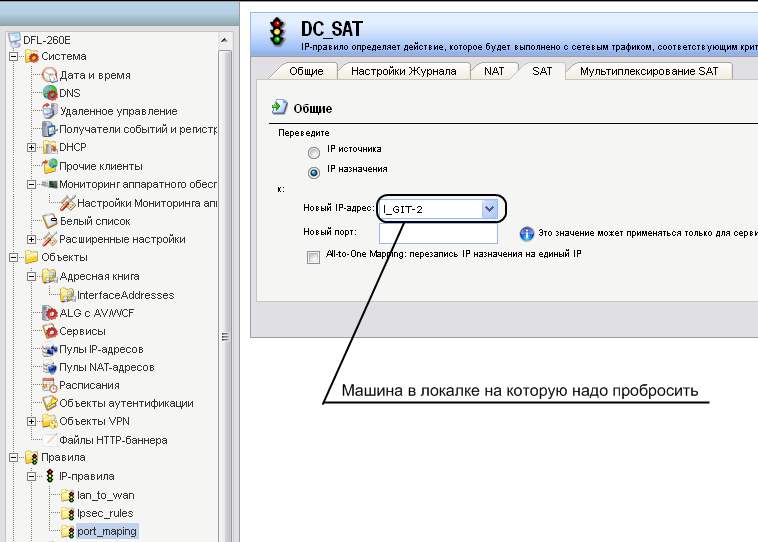Click the blue info icon near Новый порт

coord(526,234)
